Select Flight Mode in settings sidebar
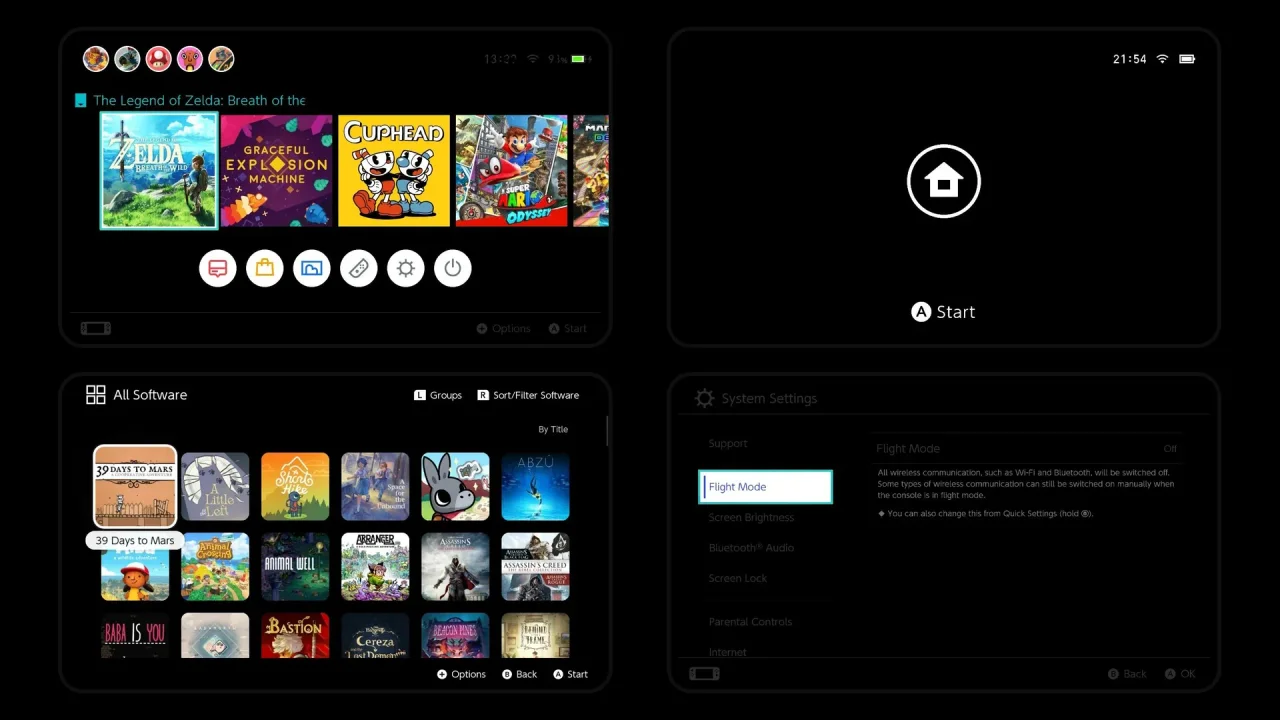 tap(765, 487)
